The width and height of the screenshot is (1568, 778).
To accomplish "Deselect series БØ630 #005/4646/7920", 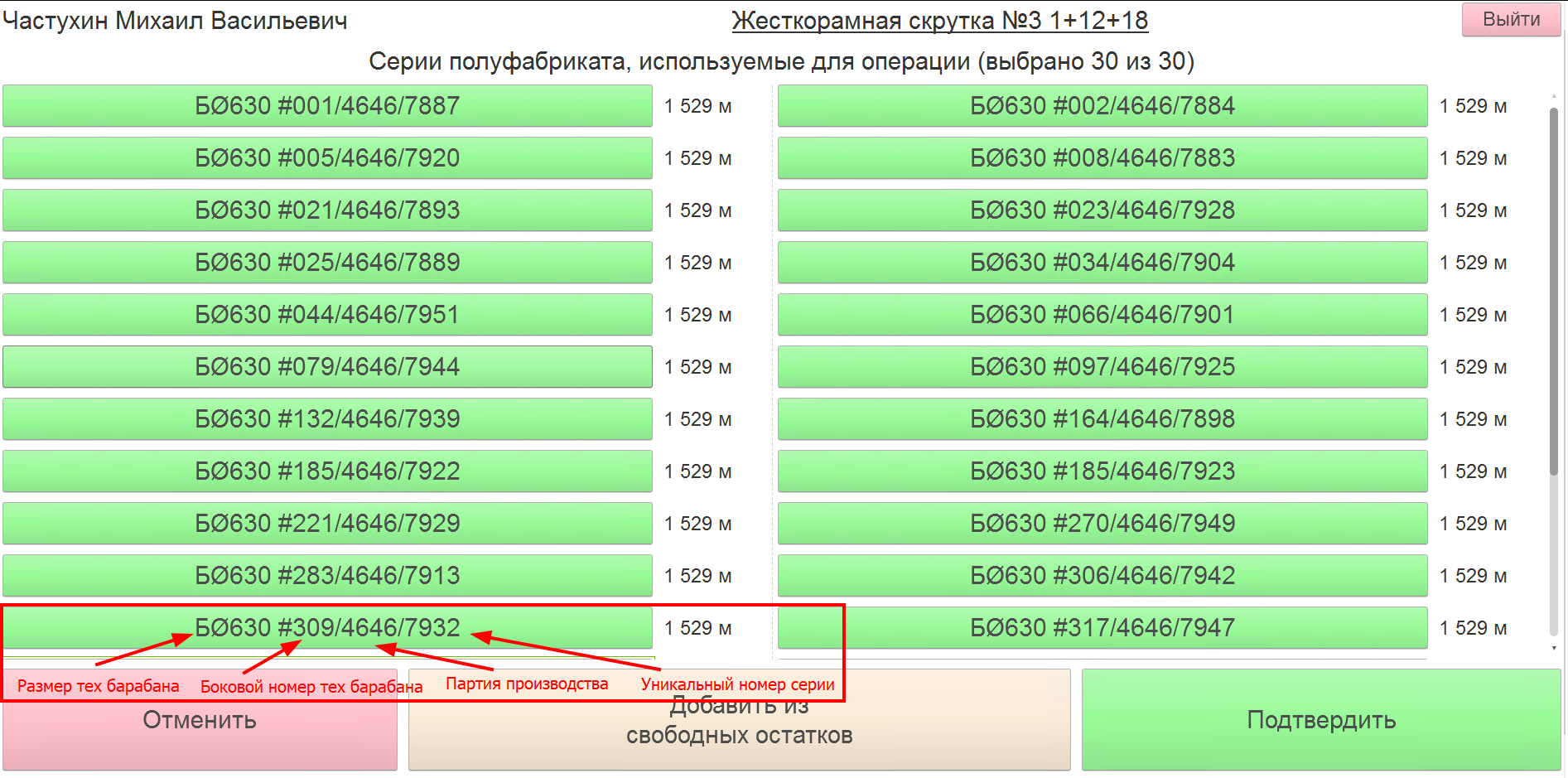I will 327,157.
